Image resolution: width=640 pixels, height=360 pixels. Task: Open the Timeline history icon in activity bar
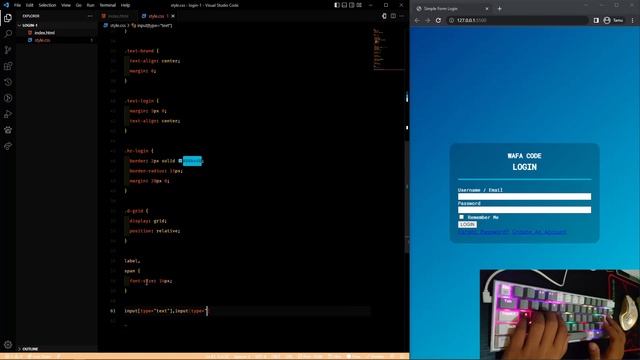pyautogui.click(x=8, y=82)
